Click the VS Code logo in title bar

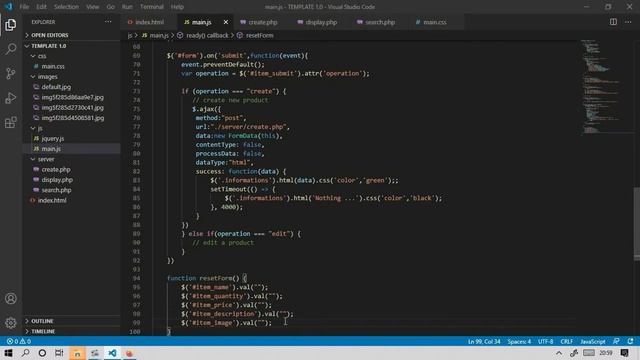click(x=8, y=7)
